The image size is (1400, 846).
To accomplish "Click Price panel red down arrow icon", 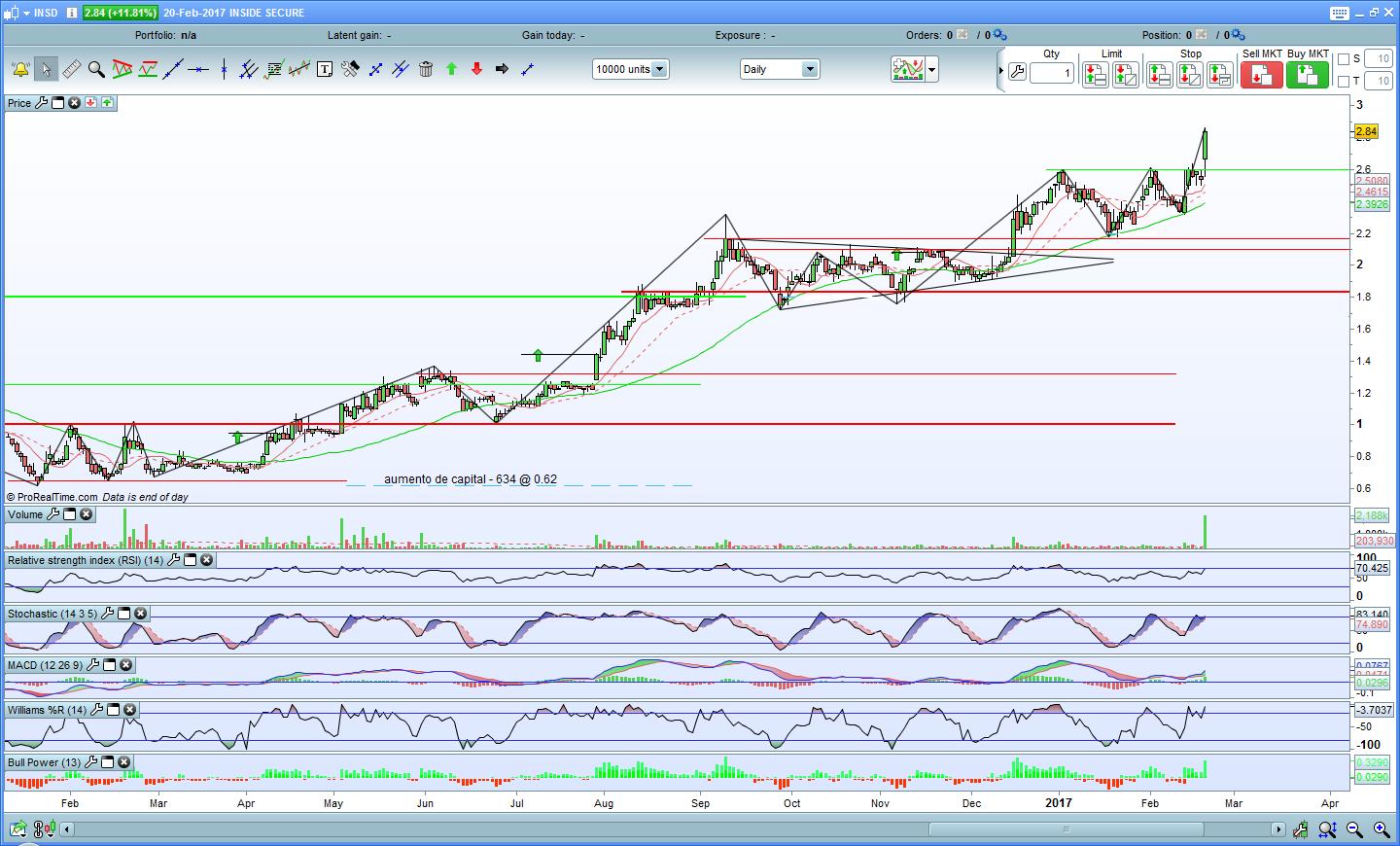I will (90, 103).
